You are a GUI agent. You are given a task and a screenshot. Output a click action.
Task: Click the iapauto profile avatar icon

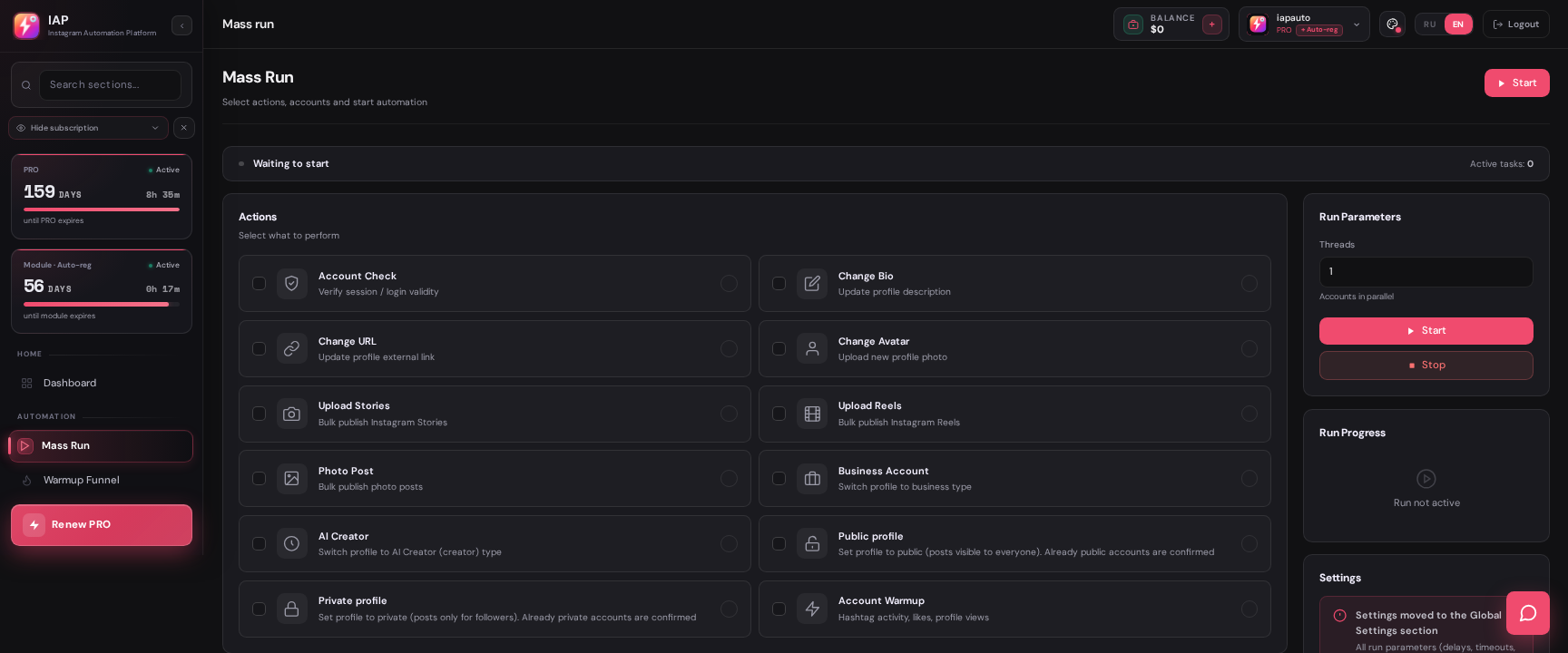click(1258, 24)
